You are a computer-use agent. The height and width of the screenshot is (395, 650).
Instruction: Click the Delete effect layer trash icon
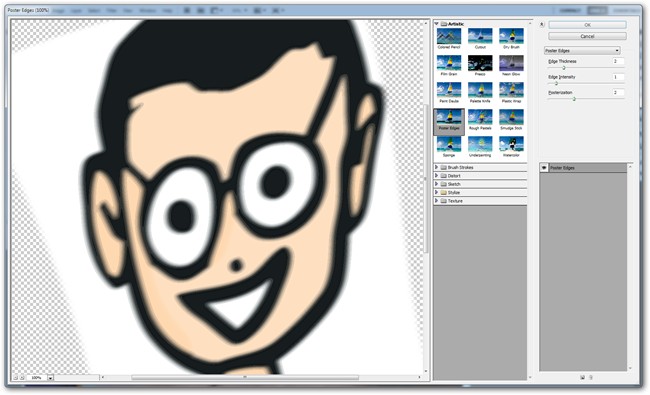(x=591, y=377)
